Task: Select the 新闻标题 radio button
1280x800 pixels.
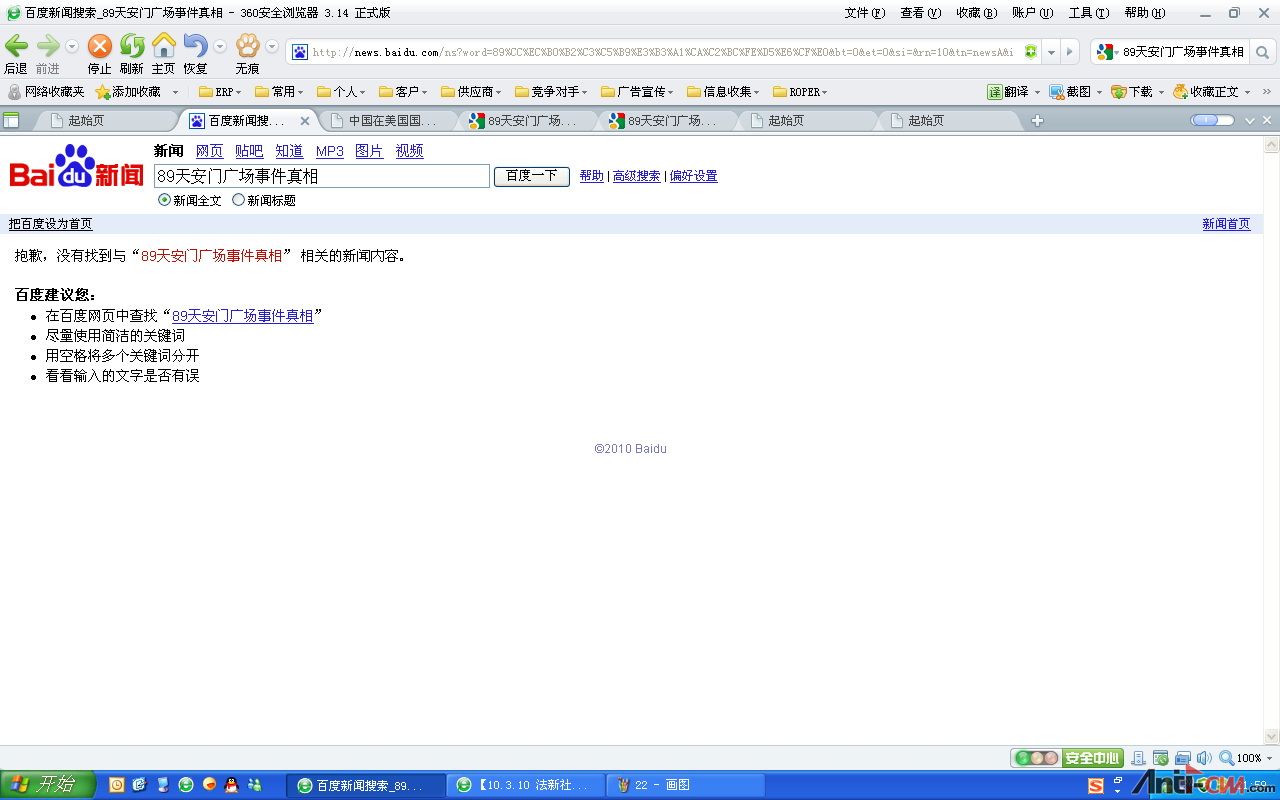Action: (x=238, y=200)
